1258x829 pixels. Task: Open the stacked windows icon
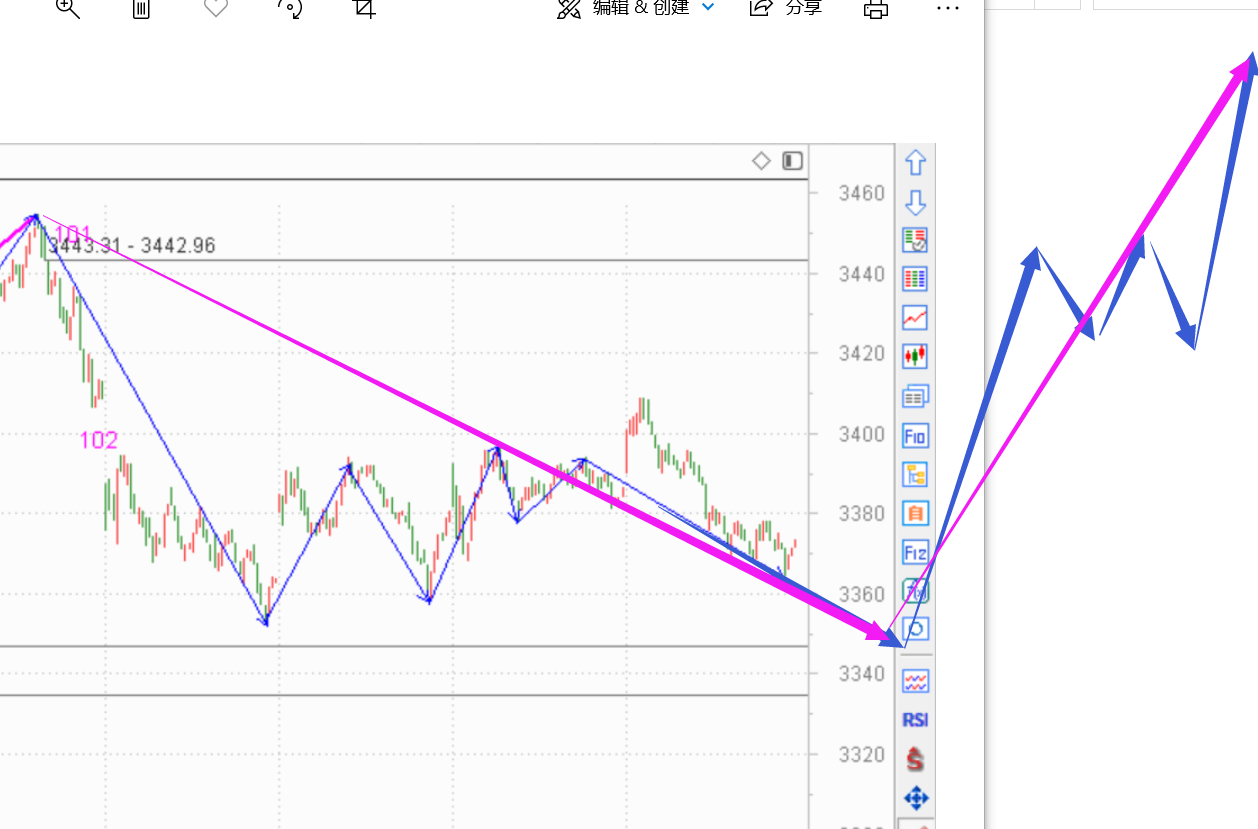click(915, 397)
